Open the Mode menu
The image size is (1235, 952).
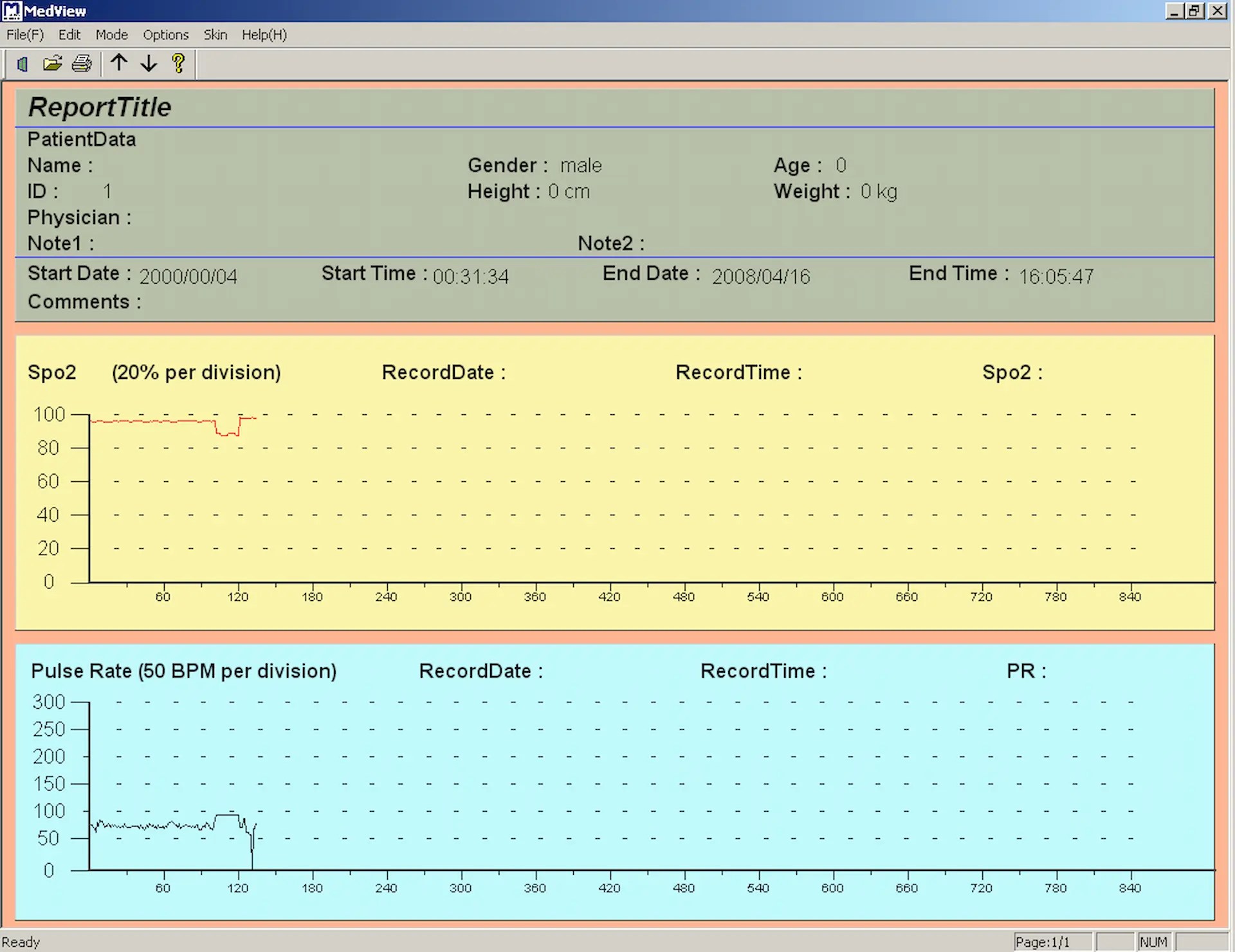pyautogui.click(x=111, y=35)
